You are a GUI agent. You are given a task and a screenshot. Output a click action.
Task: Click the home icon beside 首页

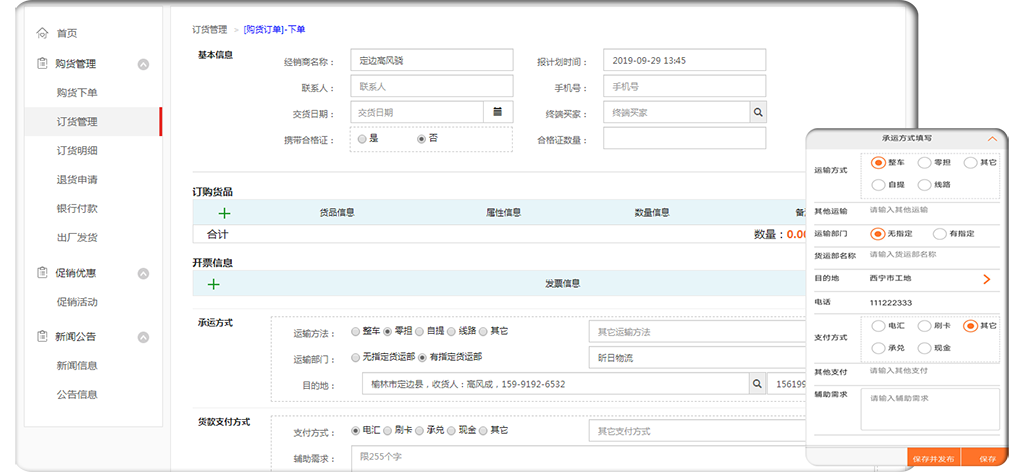coord(42,33)
